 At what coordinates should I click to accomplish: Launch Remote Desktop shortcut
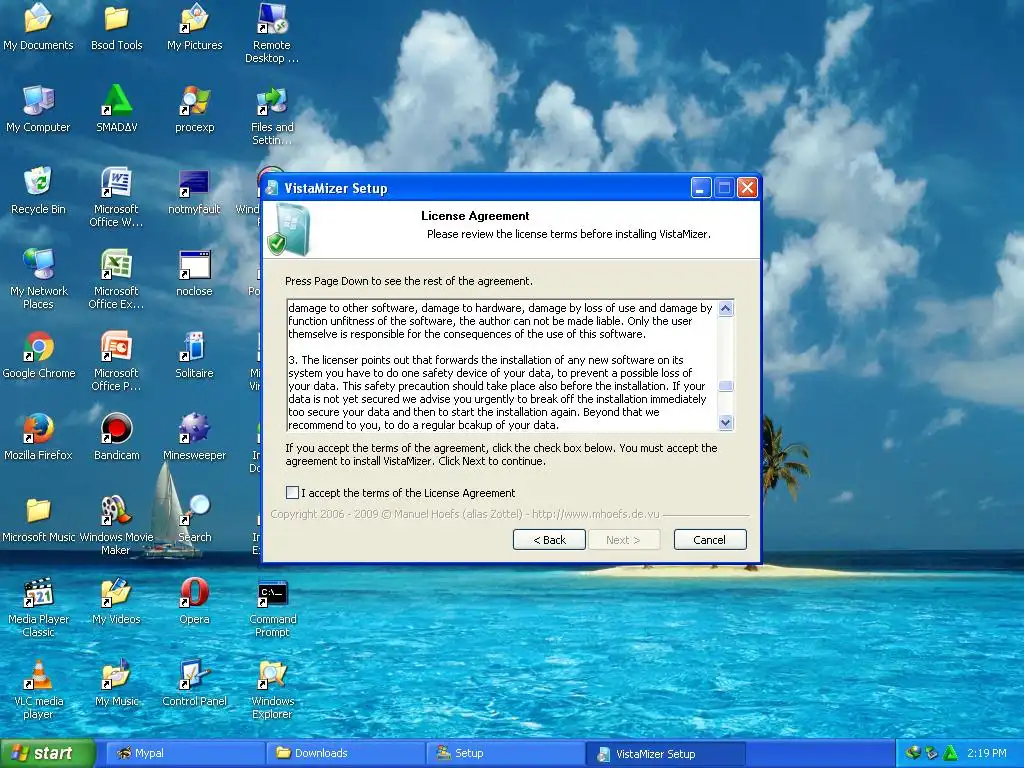pyautogui.click(x=272, y=34)
